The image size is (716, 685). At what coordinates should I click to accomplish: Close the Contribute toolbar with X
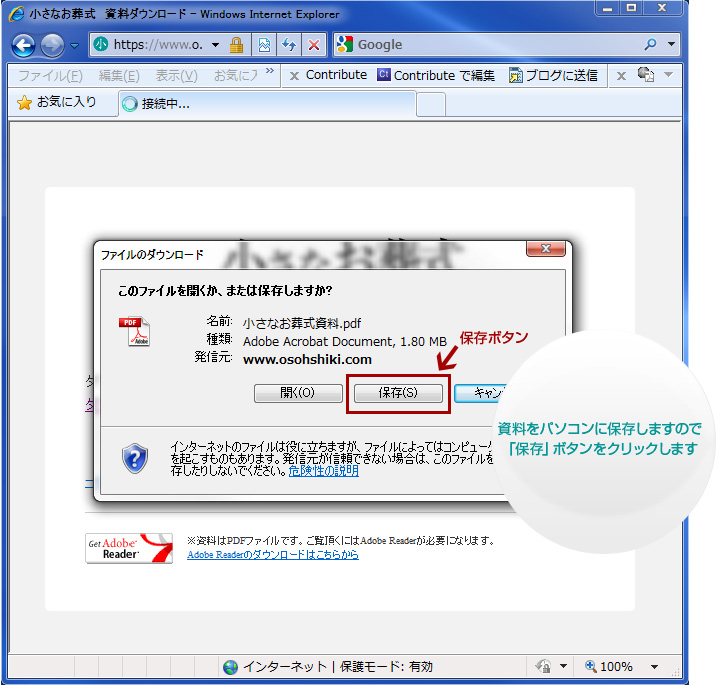click(x=295, y=76)
